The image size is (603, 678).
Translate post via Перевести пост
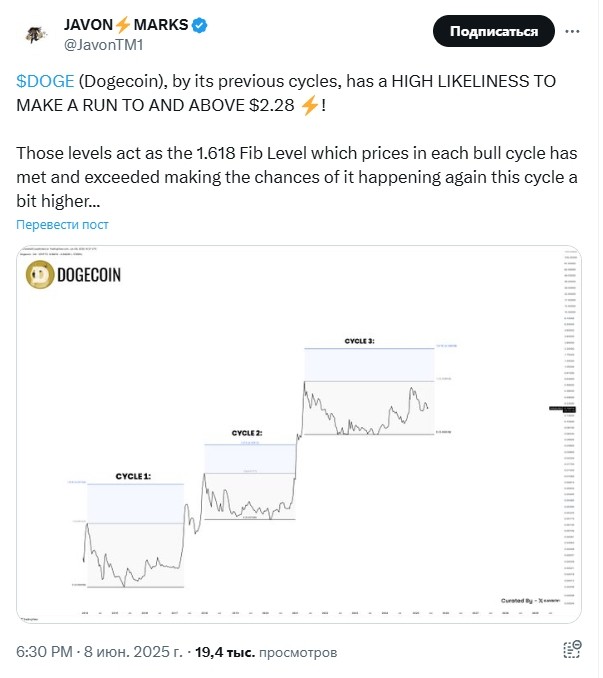tap(63, 224)
